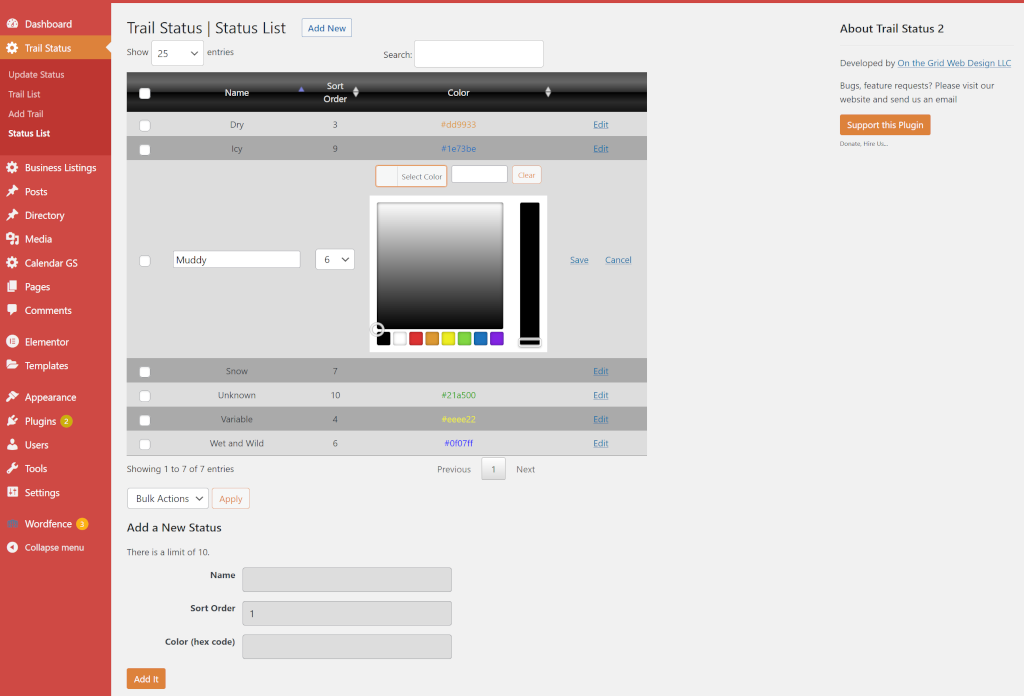Click the Clear color button

(526, 175)
